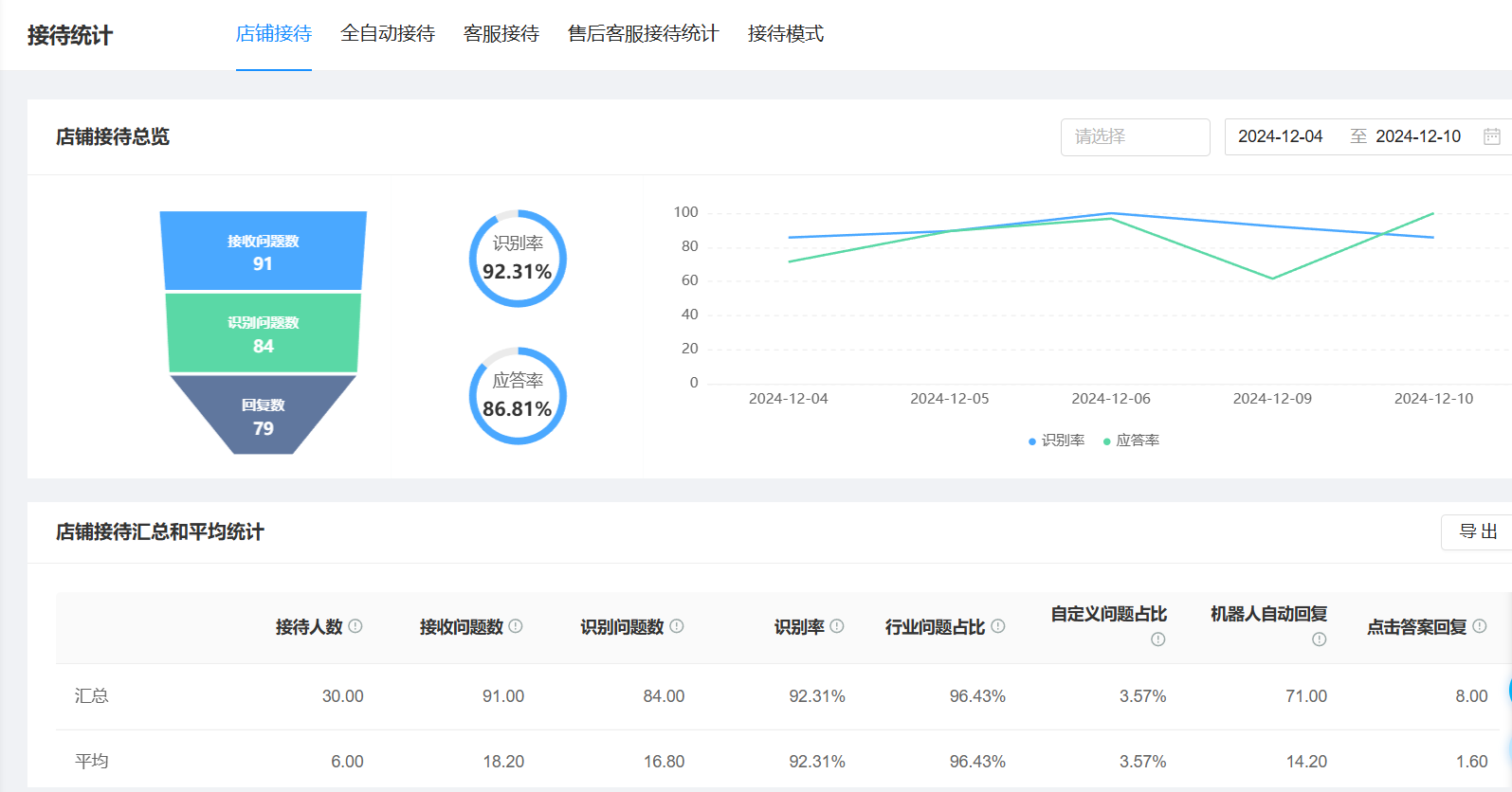Click info icon beside 识别问题数 header

[677, 626]
